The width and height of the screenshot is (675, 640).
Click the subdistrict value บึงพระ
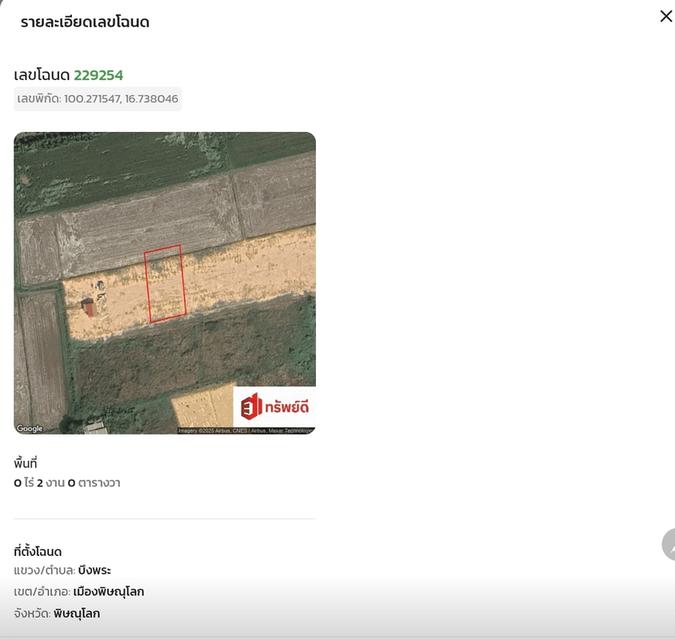coord(94,570)
